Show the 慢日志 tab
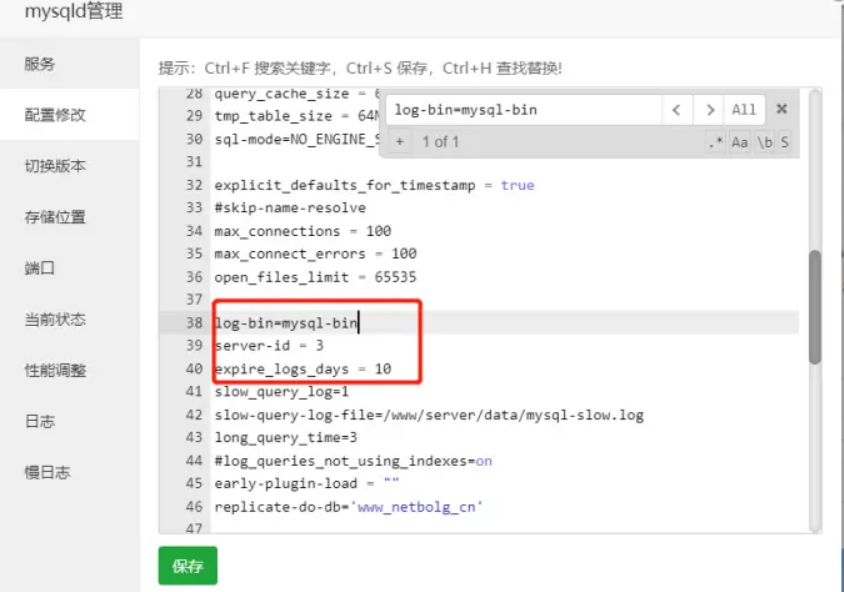 click(47, 472)
